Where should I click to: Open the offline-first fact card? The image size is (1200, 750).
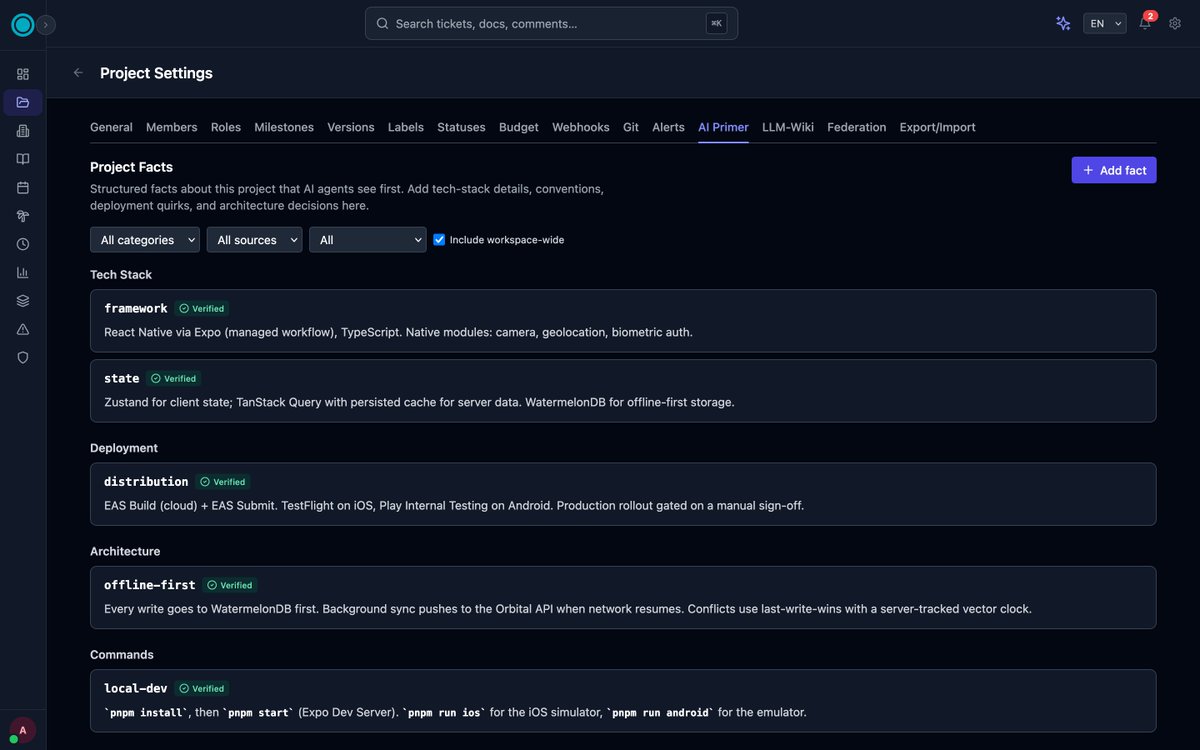click(x=623, y=597)
